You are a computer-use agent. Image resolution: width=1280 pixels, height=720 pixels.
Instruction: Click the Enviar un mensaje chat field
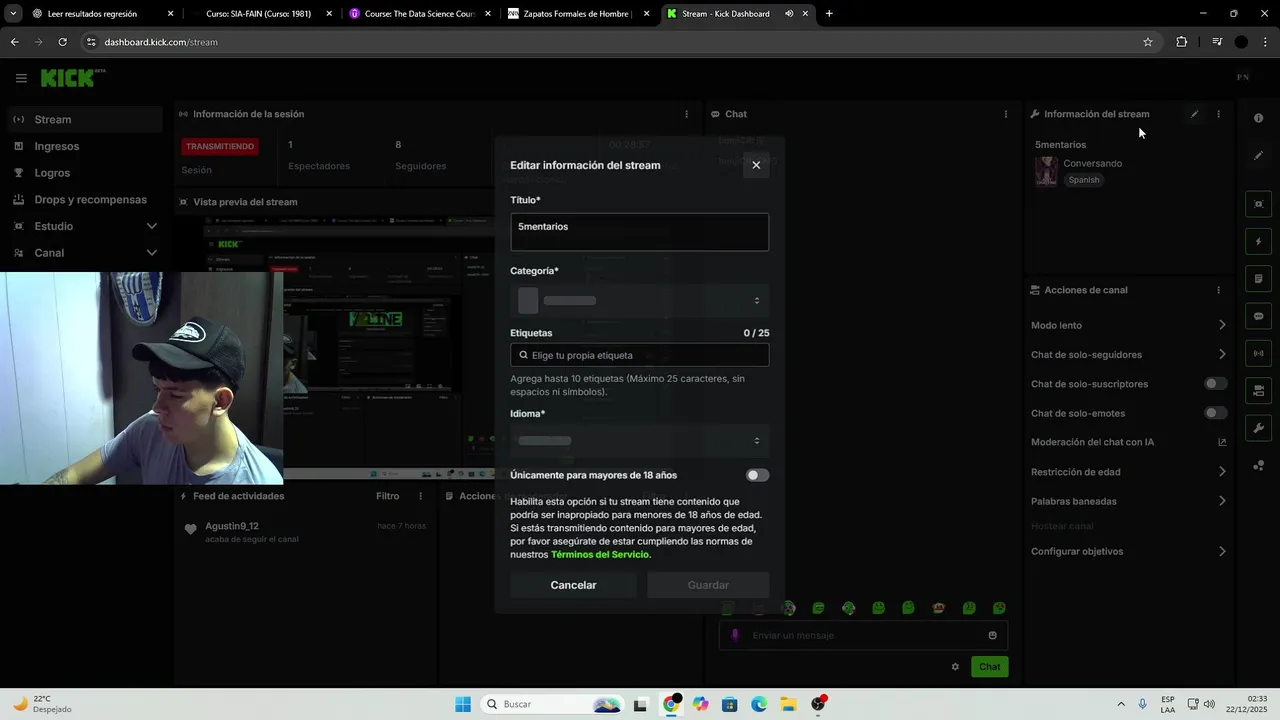tap(863, 635)
